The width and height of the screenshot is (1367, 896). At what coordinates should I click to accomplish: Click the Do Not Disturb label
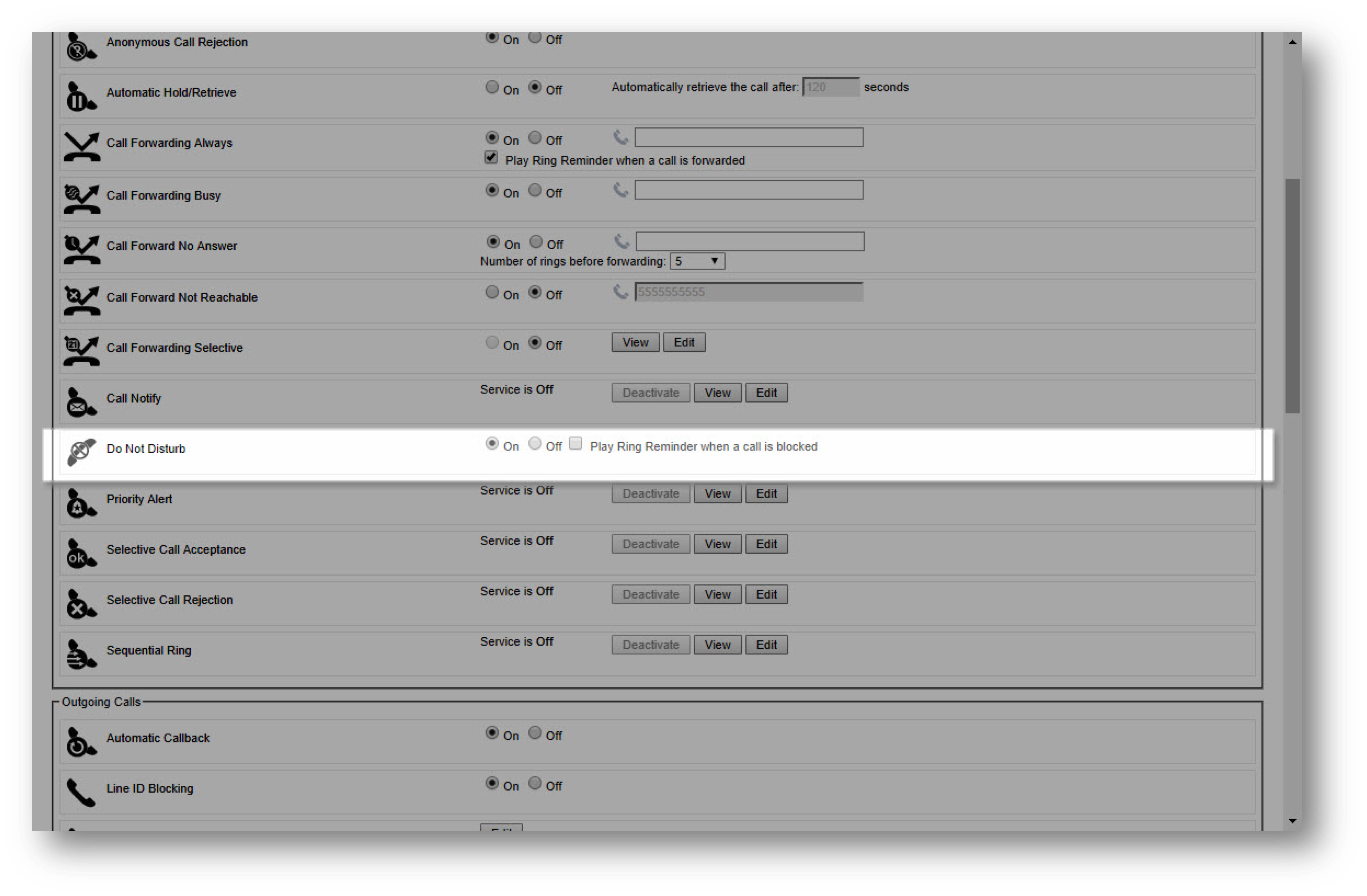(146, 449)
